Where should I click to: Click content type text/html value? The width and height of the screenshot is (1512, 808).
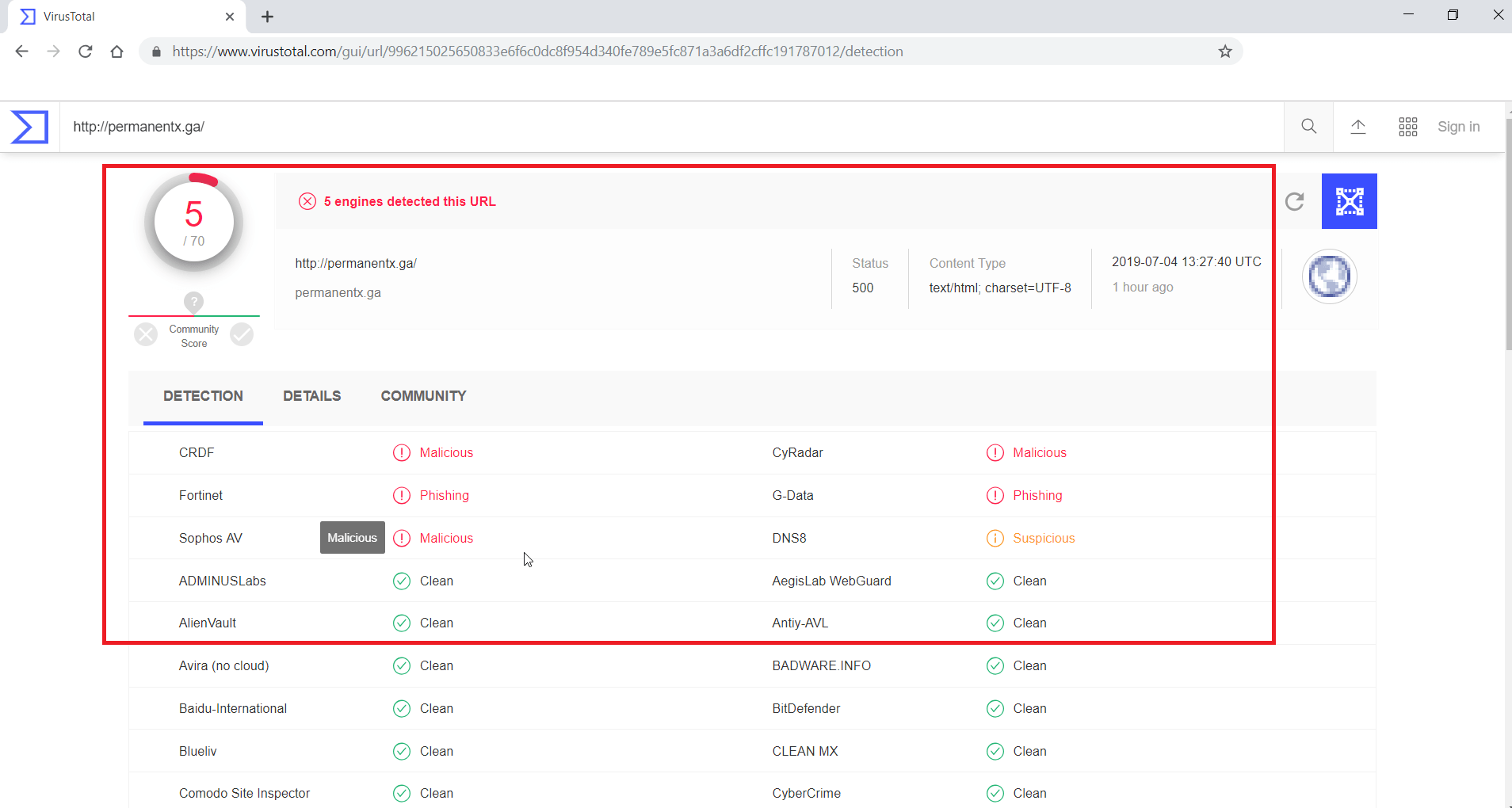[x=1000, y=288]
